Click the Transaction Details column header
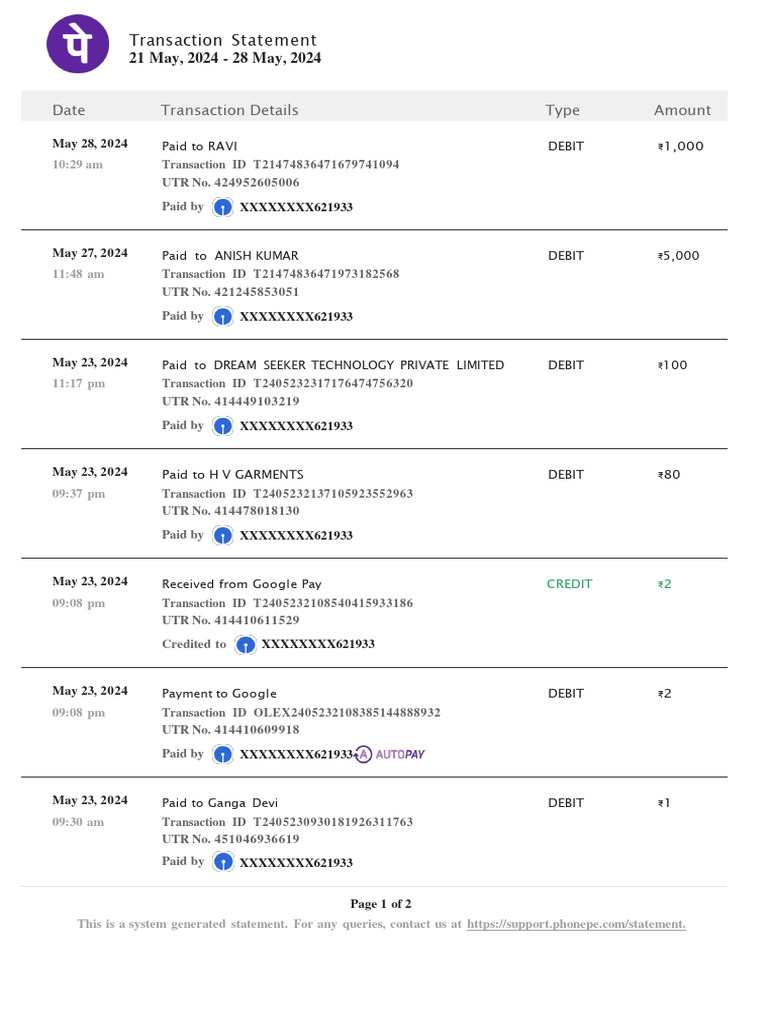This screenshot has width=768, height=1024. [x=229, y=110]
